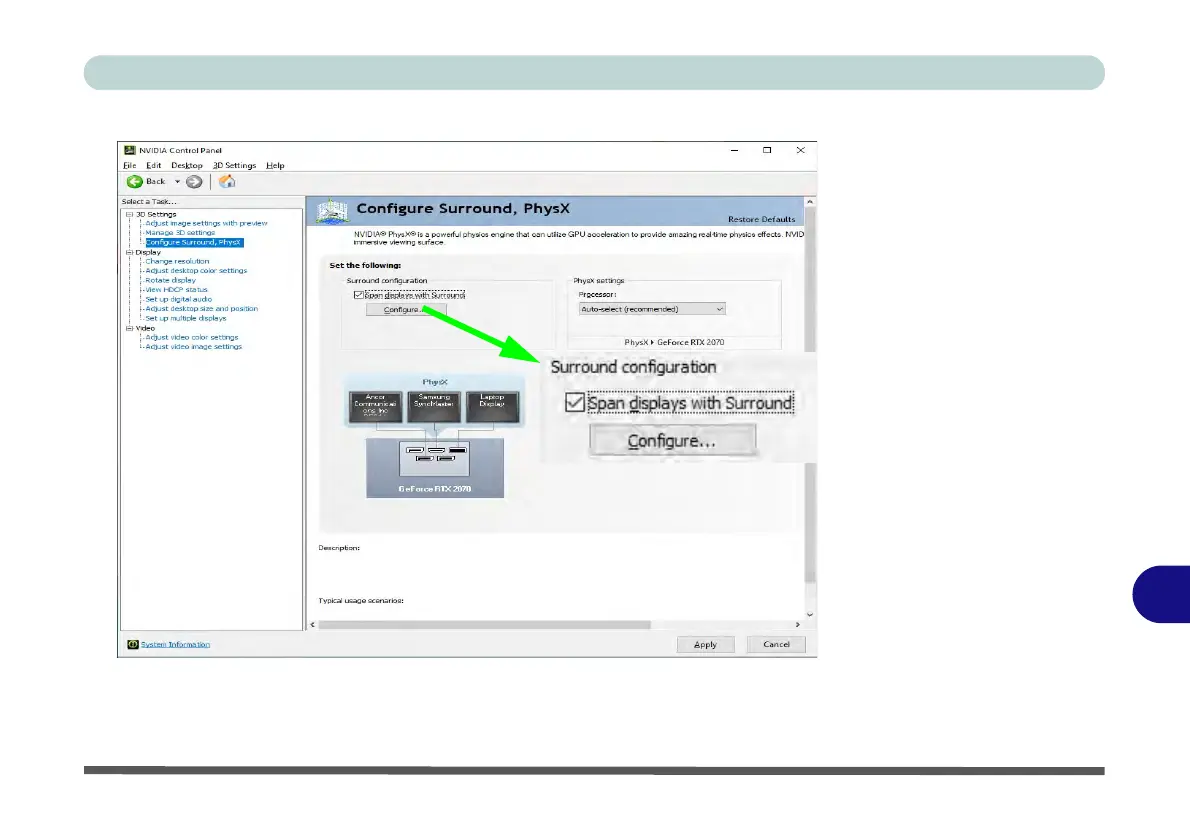The image size is (1190, 838).
Task: Open Adjust video color settings
Action: click(x=192, y=337)
